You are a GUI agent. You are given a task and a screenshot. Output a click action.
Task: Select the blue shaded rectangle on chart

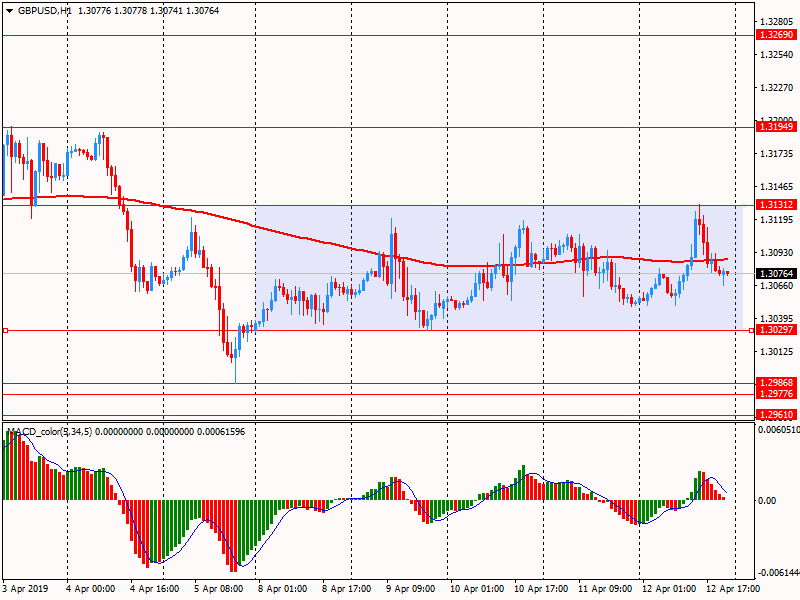pyautogui.click(x=500, y=300)
